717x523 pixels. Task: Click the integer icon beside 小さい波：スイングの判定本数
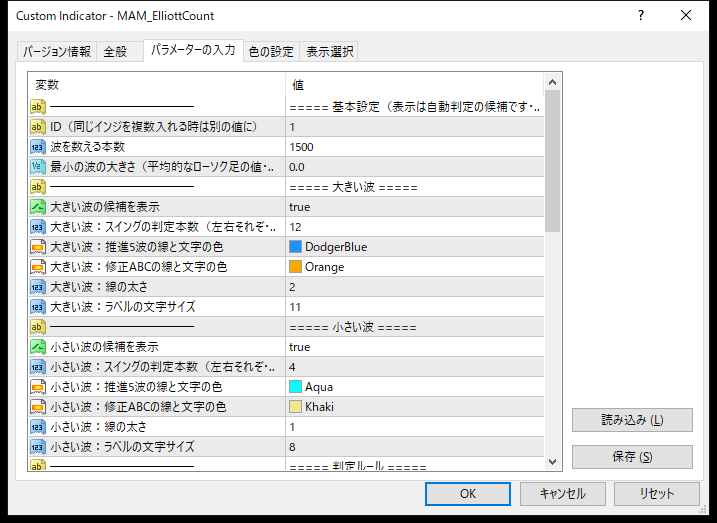[x=38, y=367]
